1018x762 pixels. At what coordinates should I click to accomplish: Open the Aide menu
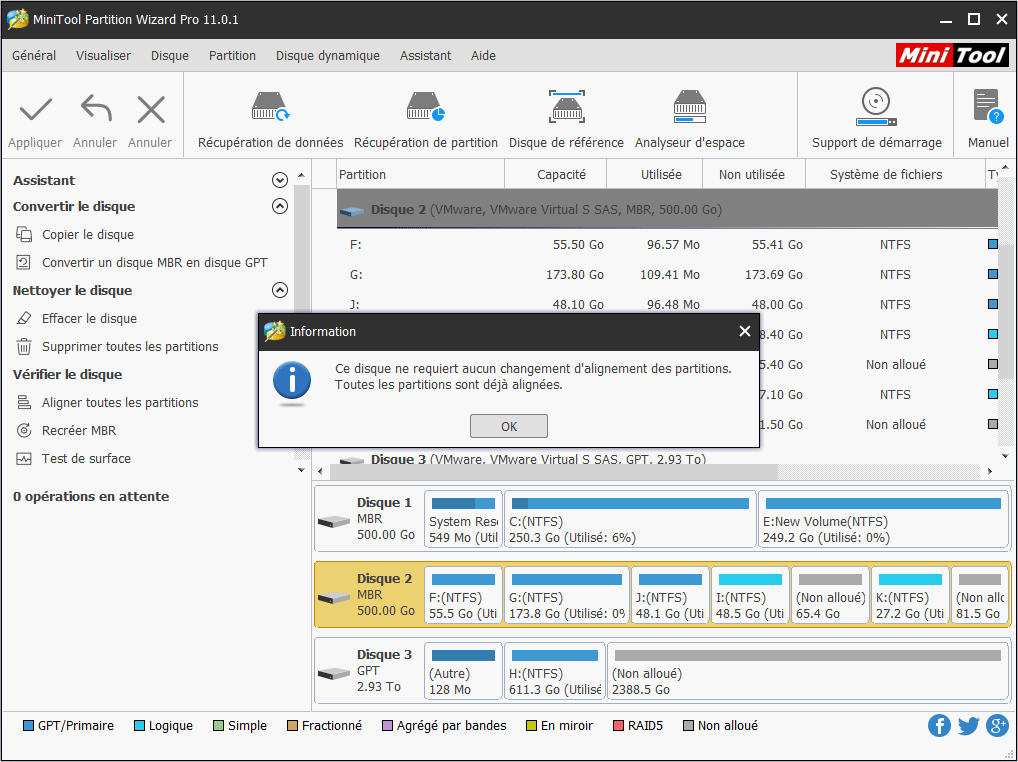tap(483, 56)
